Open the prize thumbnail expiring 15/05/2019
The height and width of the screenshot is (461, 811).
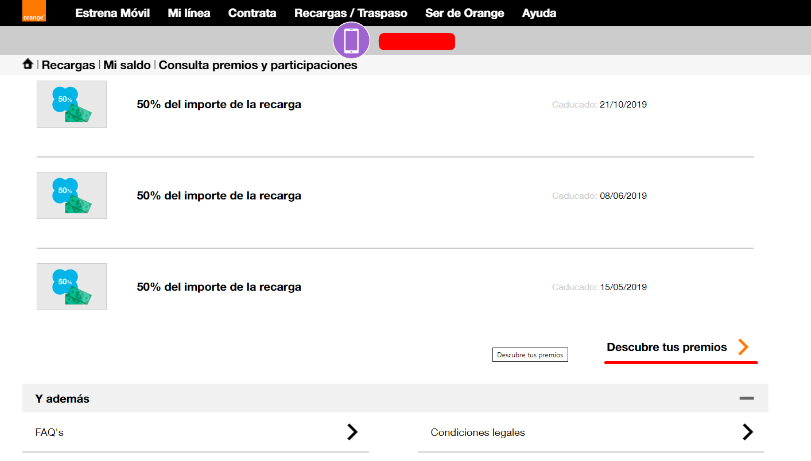coord(71,286)
